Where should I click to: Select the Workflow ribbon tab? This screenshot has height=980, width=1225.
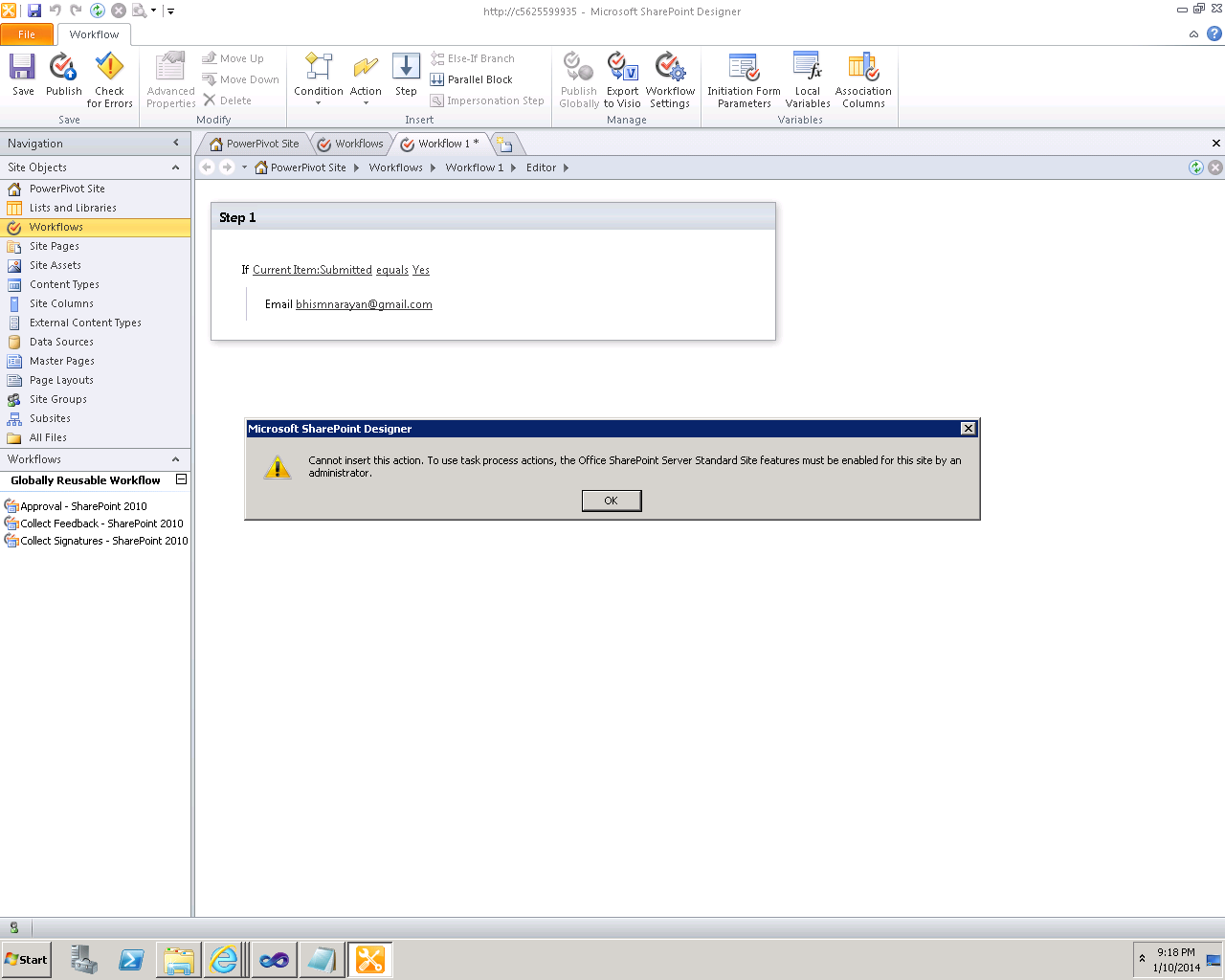click(x=94, y=34)
